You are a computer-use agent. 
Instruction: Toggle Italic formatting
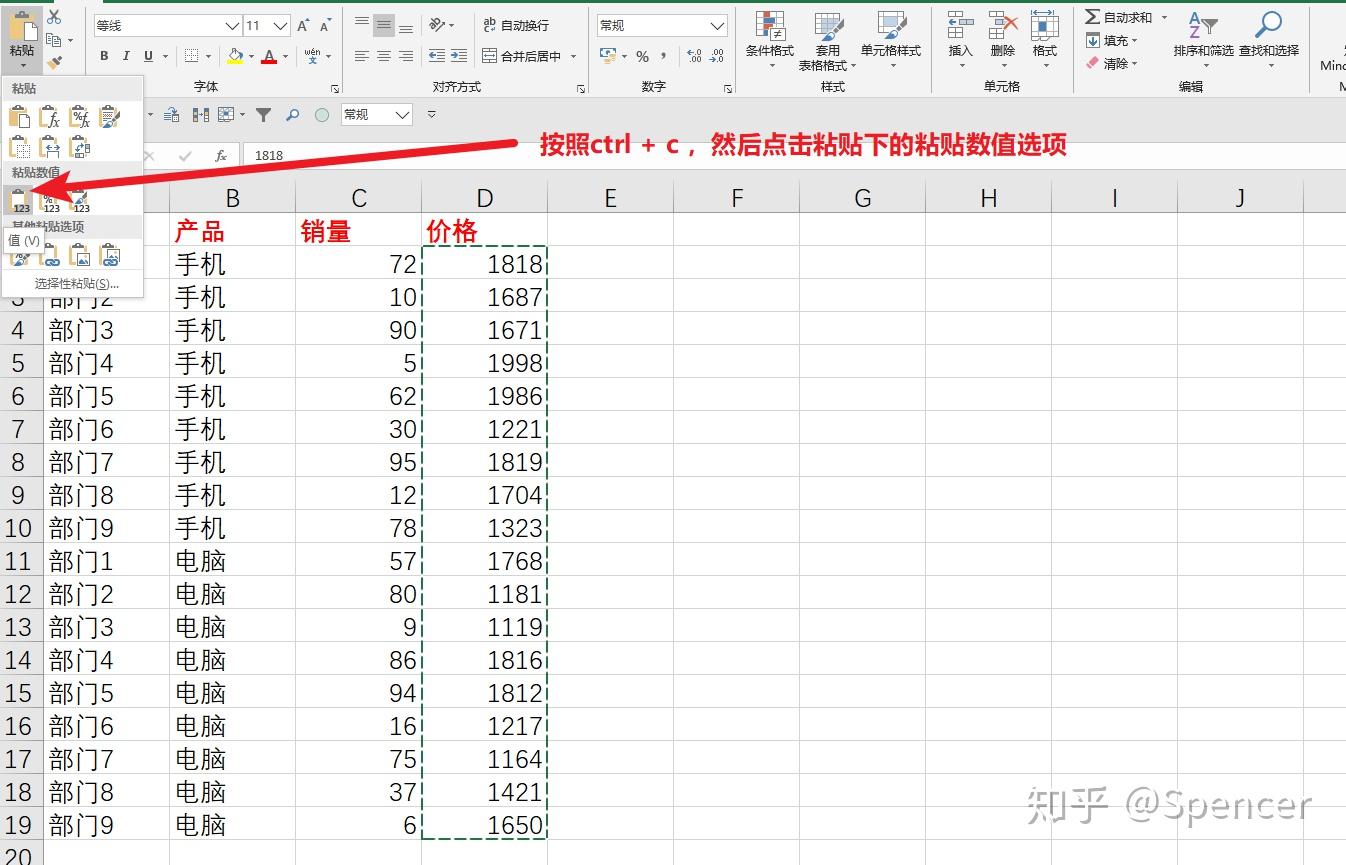tap(127, 56)
